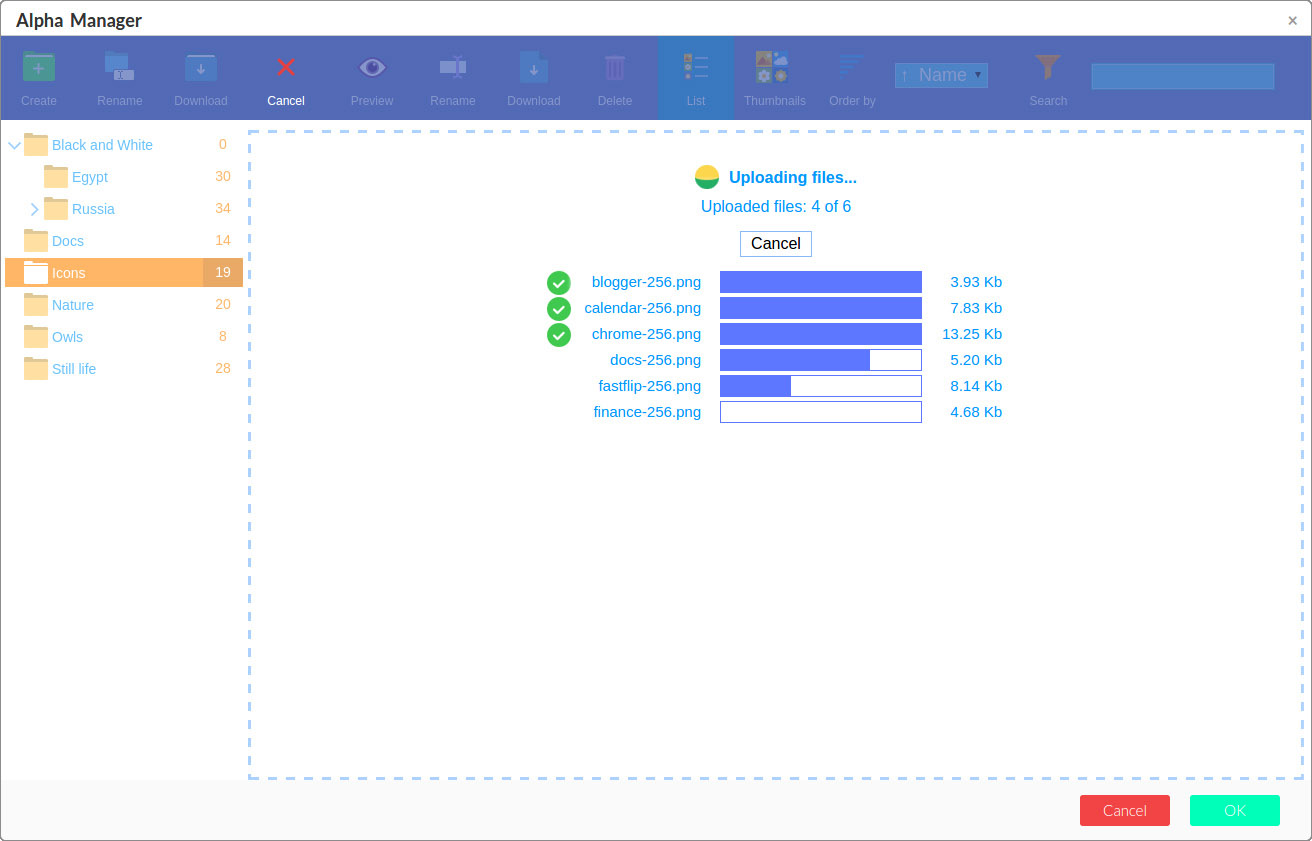1312x841 pixels.
Task: Click the Search filter funnel icon
Action: [x=1047, y=68]
